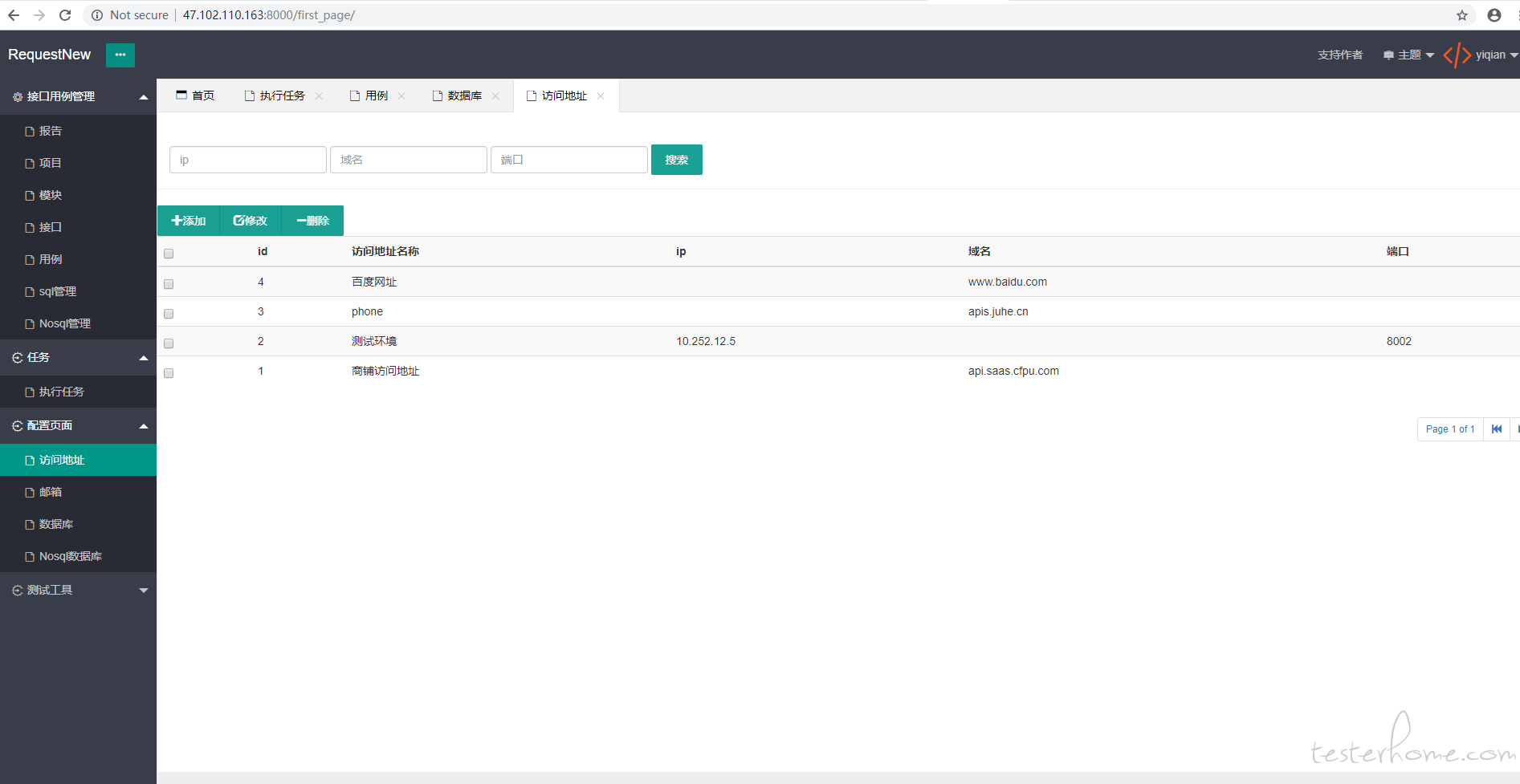Click the 删除 delete button
This screenshot has height=784, width=1520.
click(313, 221)
